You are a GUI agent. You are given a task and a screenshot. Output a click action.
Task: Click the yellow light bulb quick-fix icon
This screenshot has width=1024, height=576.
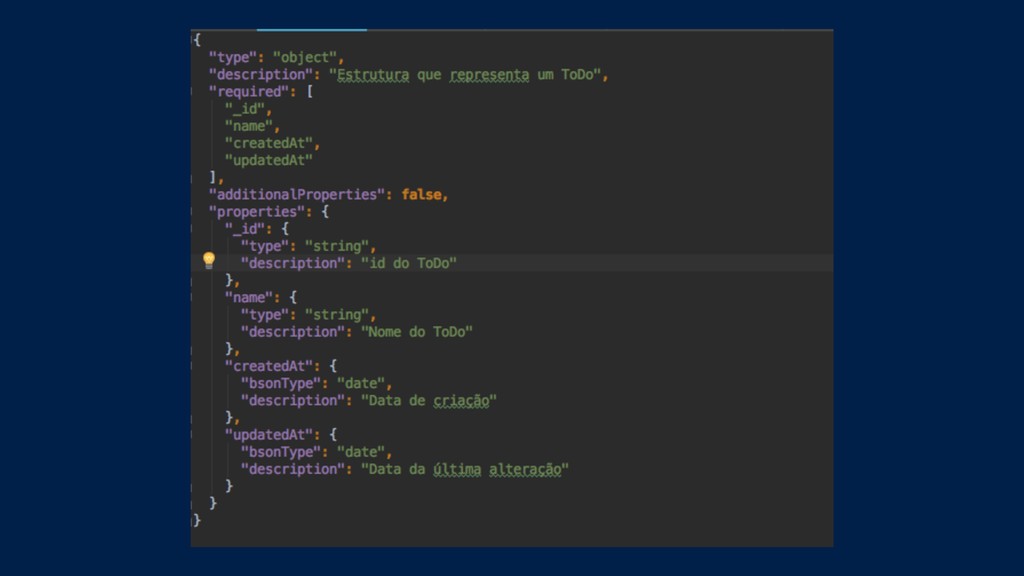[209, 261]
